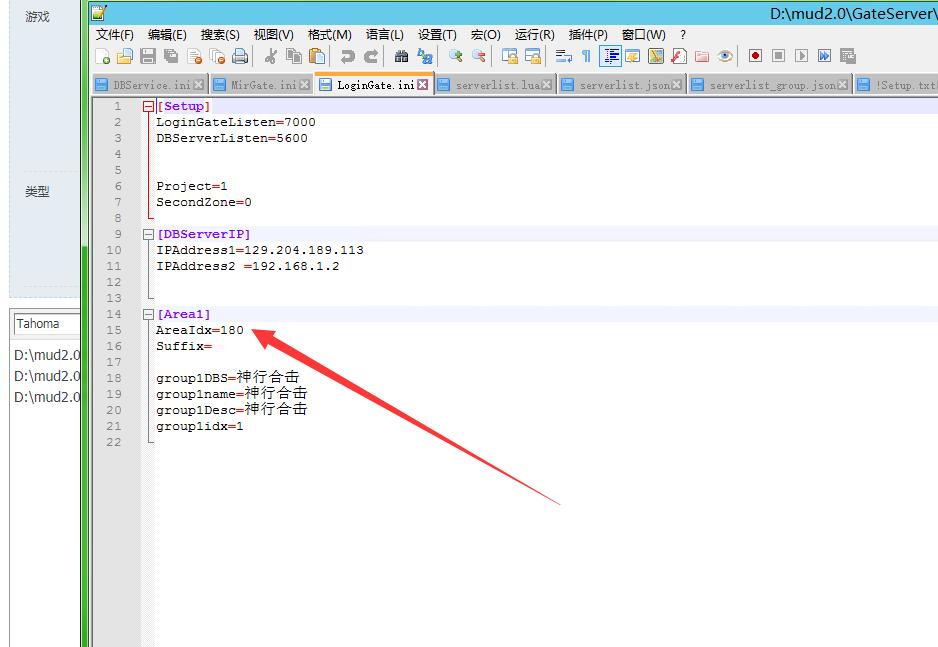
Task: Toggle show all characters (pilcrow) button
Action: click(x=586, y=56)
